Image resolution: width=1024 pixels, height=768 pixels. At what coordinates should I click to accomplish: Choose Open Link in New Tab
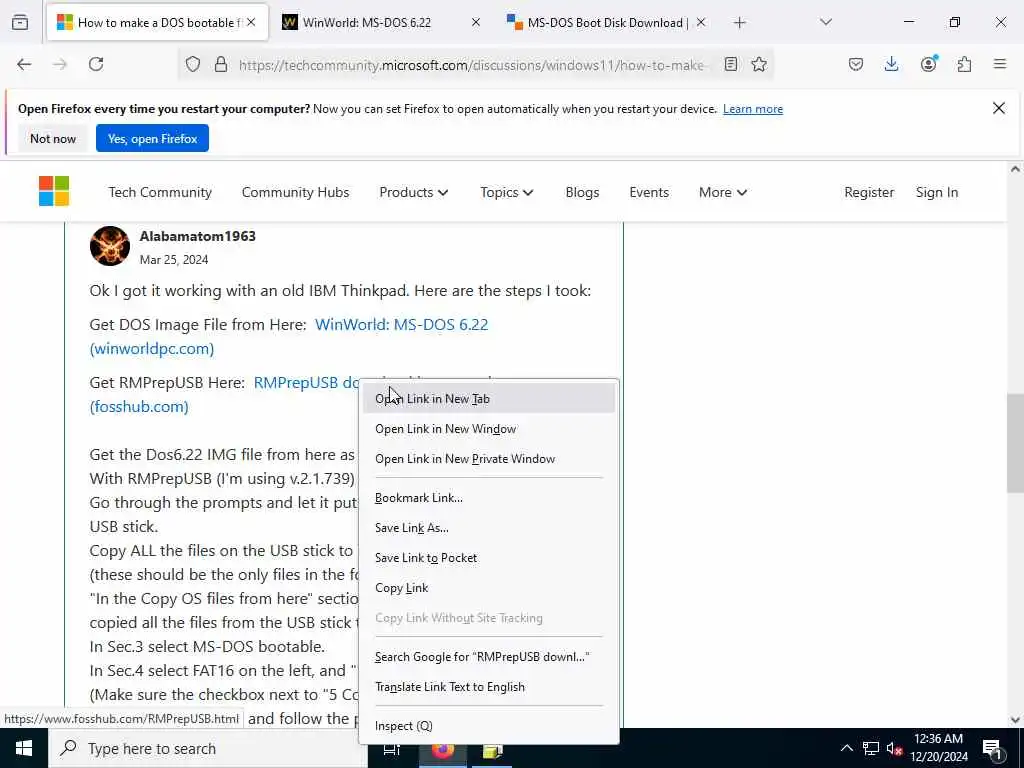coord(488,398)
